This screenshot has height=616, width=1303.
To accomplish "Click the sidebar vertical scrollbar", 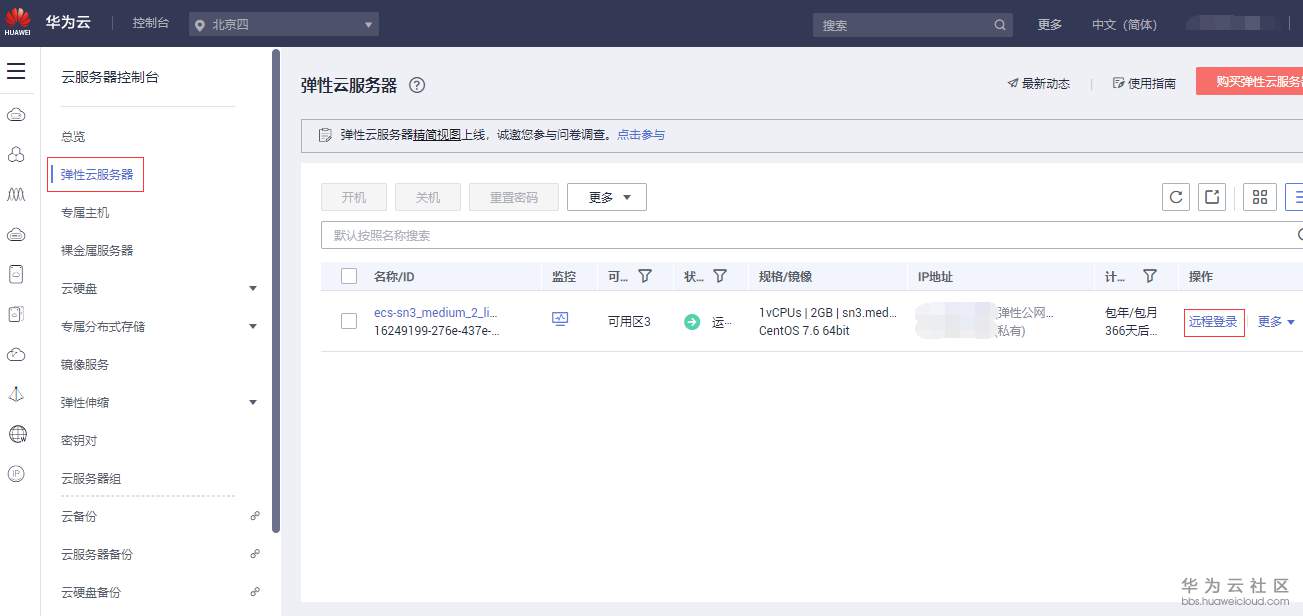I will click(x=276, y=290).
